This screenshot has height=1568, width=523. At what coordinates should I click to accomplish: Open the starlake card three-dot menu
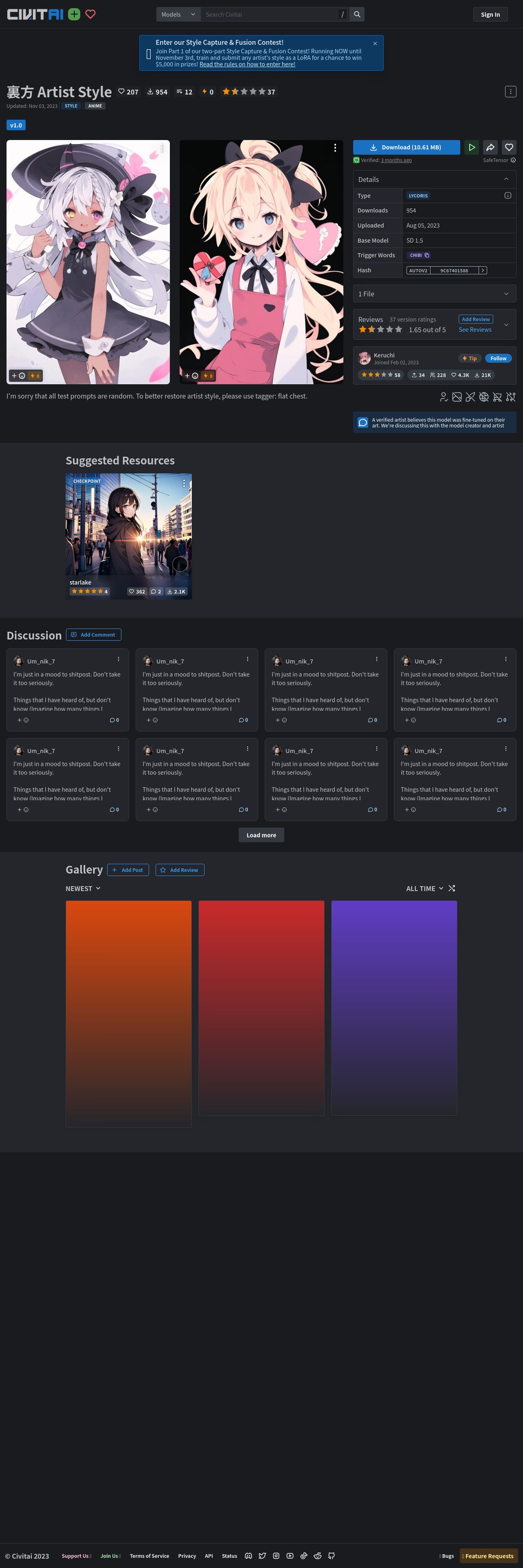click(x=184, y=483)
